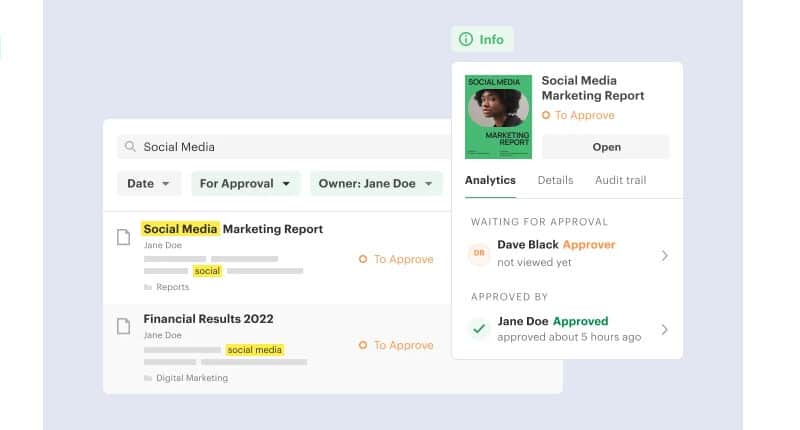This screenshot has width=800, height=430.
Task: Open the For Approval filter dropdown
Action: 244,184
